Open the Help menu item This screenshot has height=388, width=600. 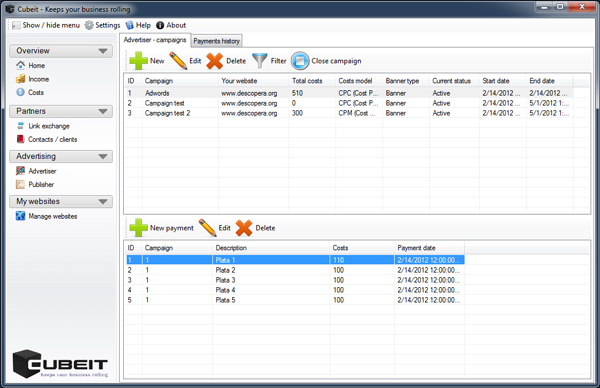tap(138, 25)
